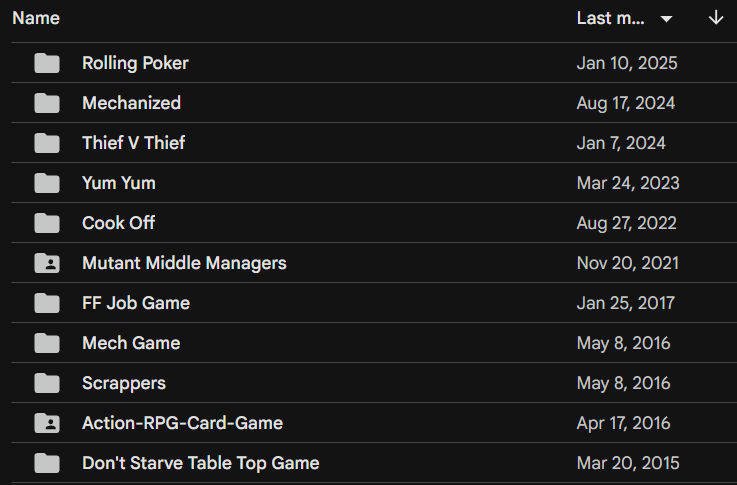Click the Cook Off folder icon

tap(47, 223)
